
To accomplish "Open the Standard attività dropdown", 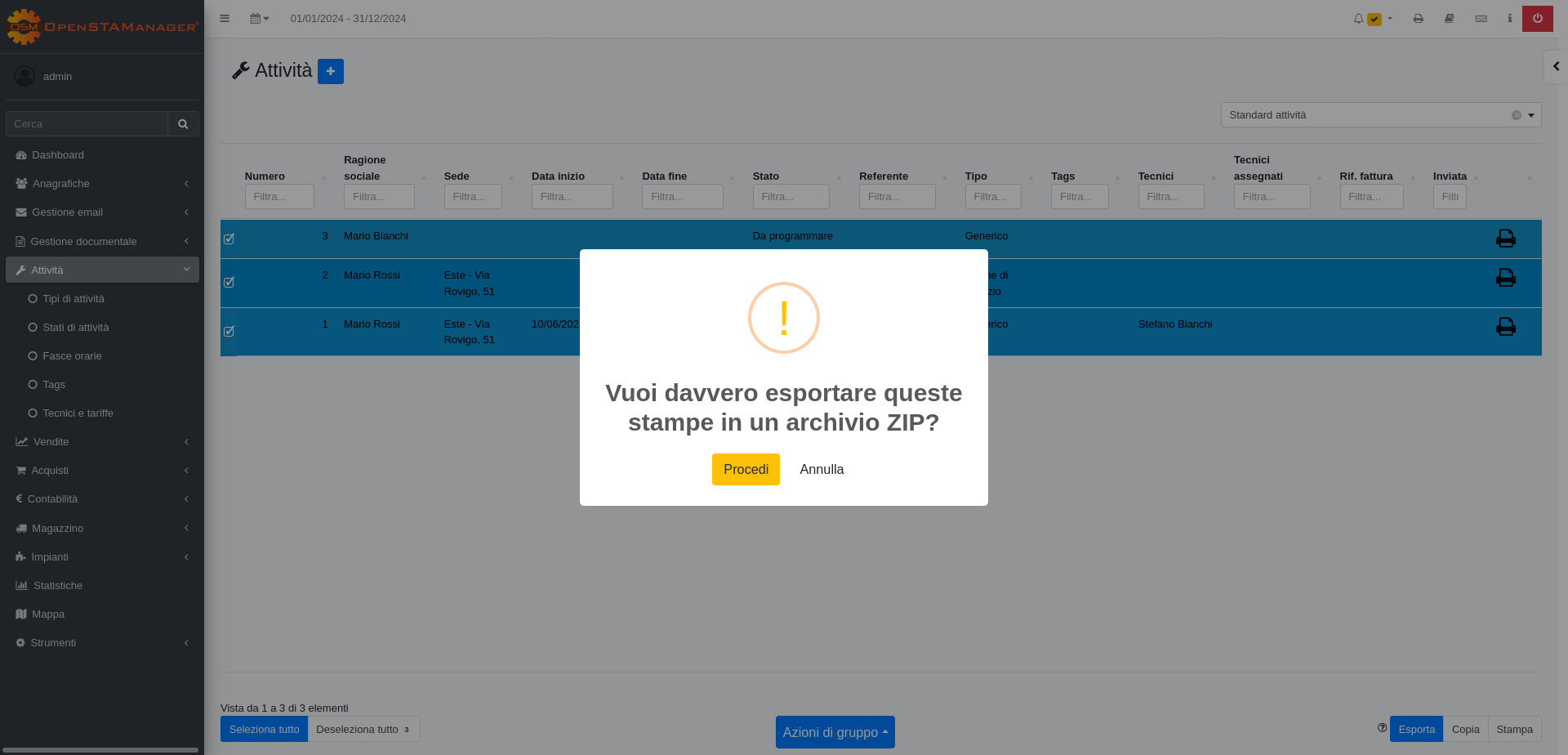I will 1380,115.
